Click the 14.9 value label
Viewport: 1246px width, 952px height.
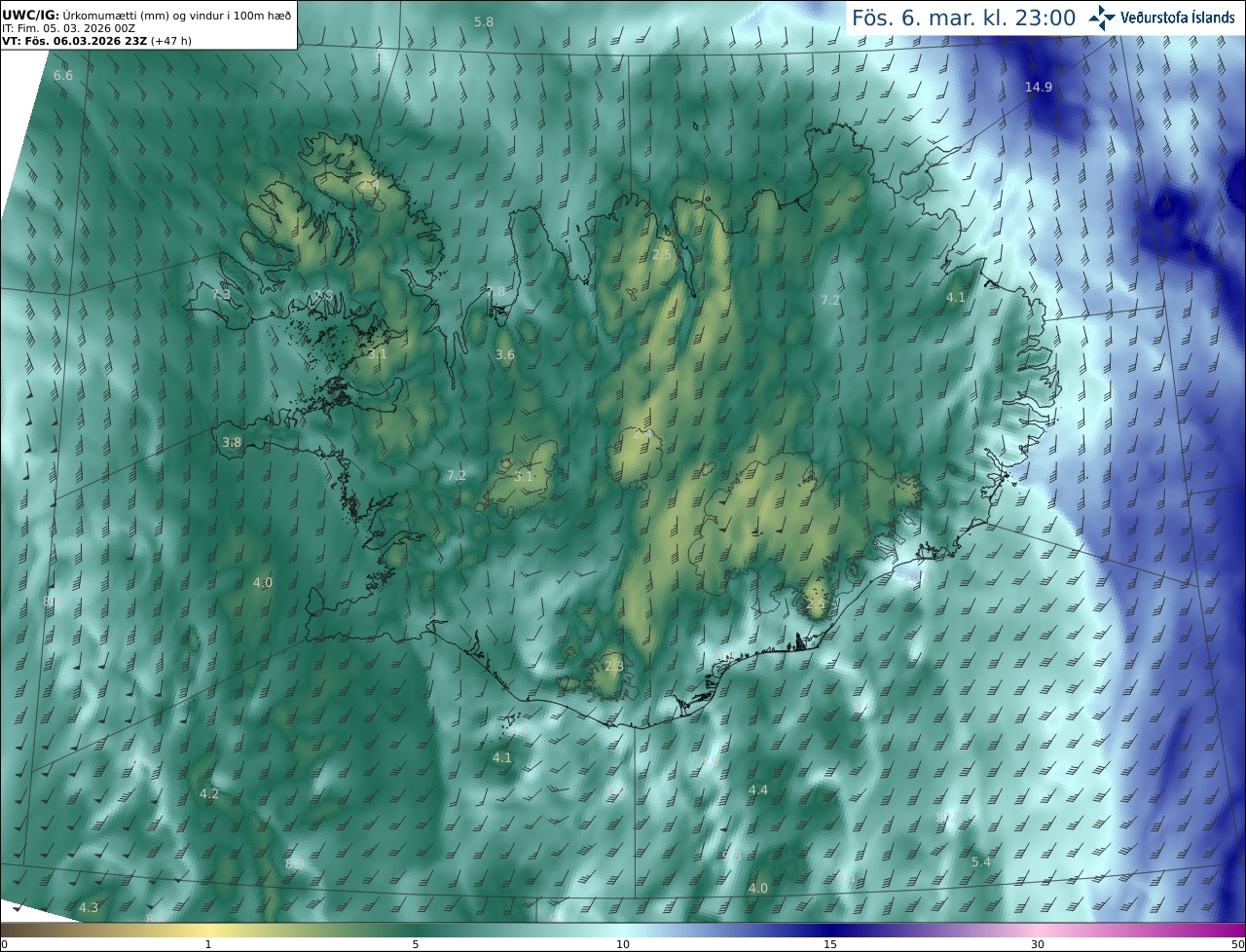point(1039,87)
